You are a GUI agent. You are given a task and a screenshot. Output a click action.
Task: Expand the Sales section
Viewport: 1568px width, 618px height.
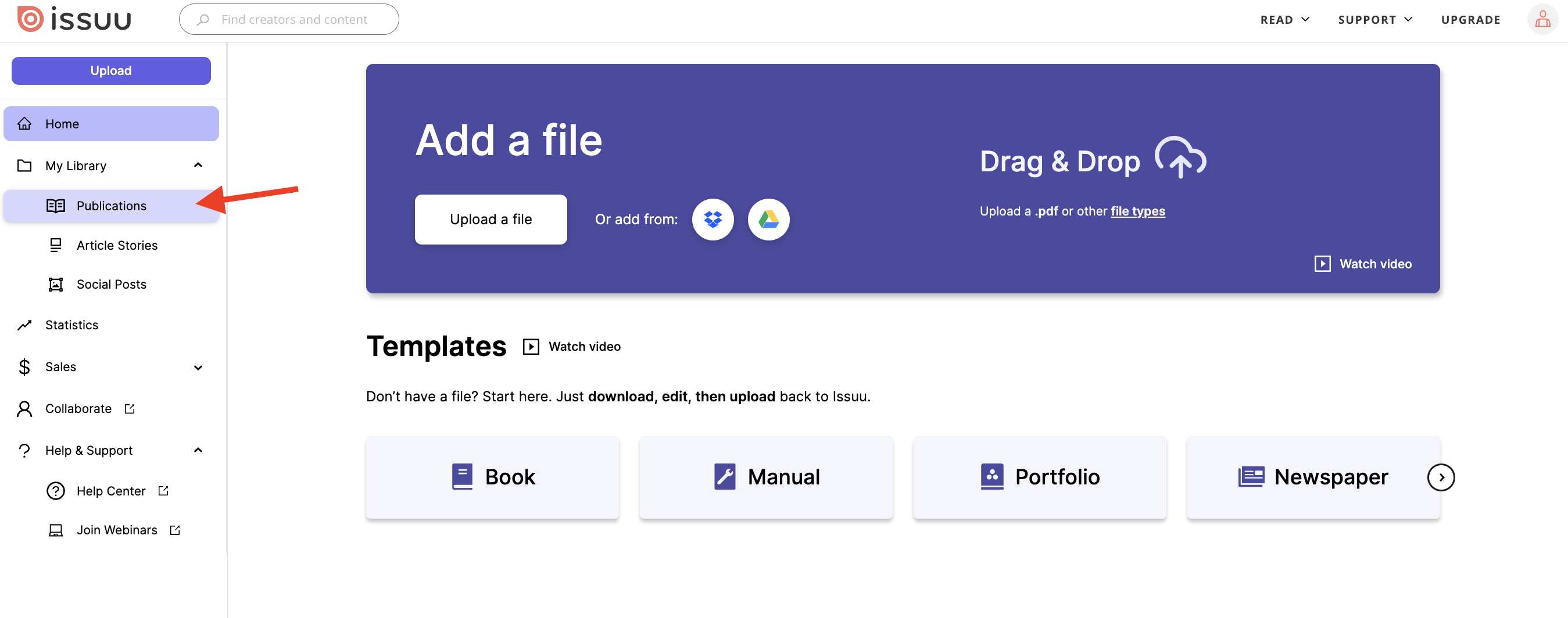198,367
